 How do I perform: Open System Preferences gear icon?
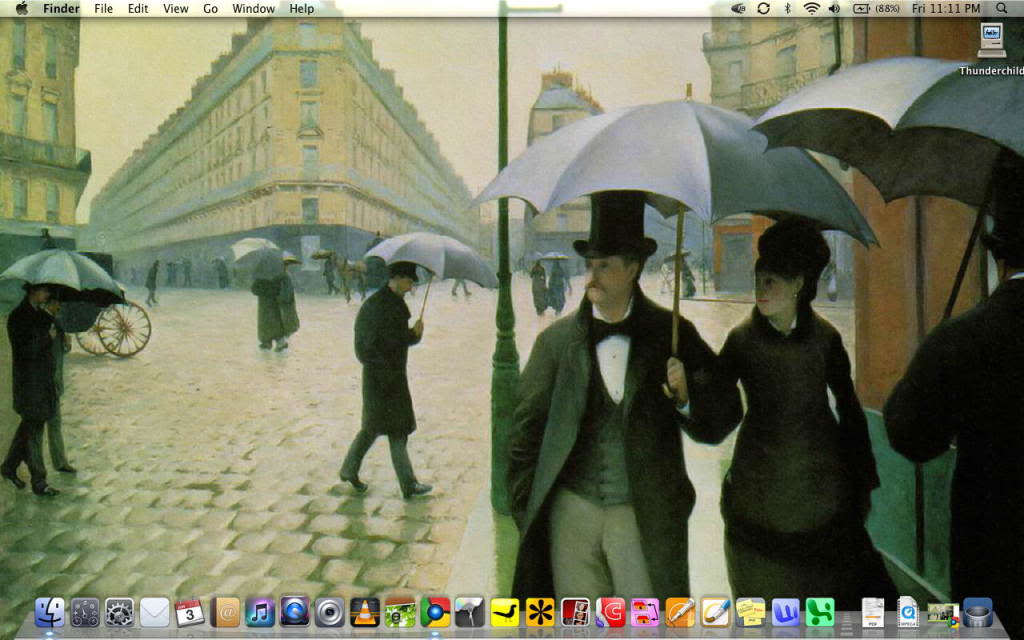pos(120,613)
